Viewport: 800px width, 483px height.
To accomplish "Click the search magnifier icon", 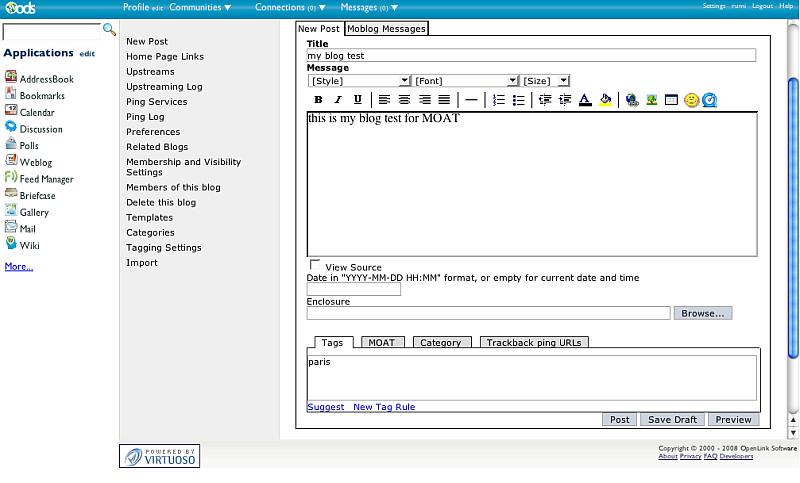I will point(109,30).
